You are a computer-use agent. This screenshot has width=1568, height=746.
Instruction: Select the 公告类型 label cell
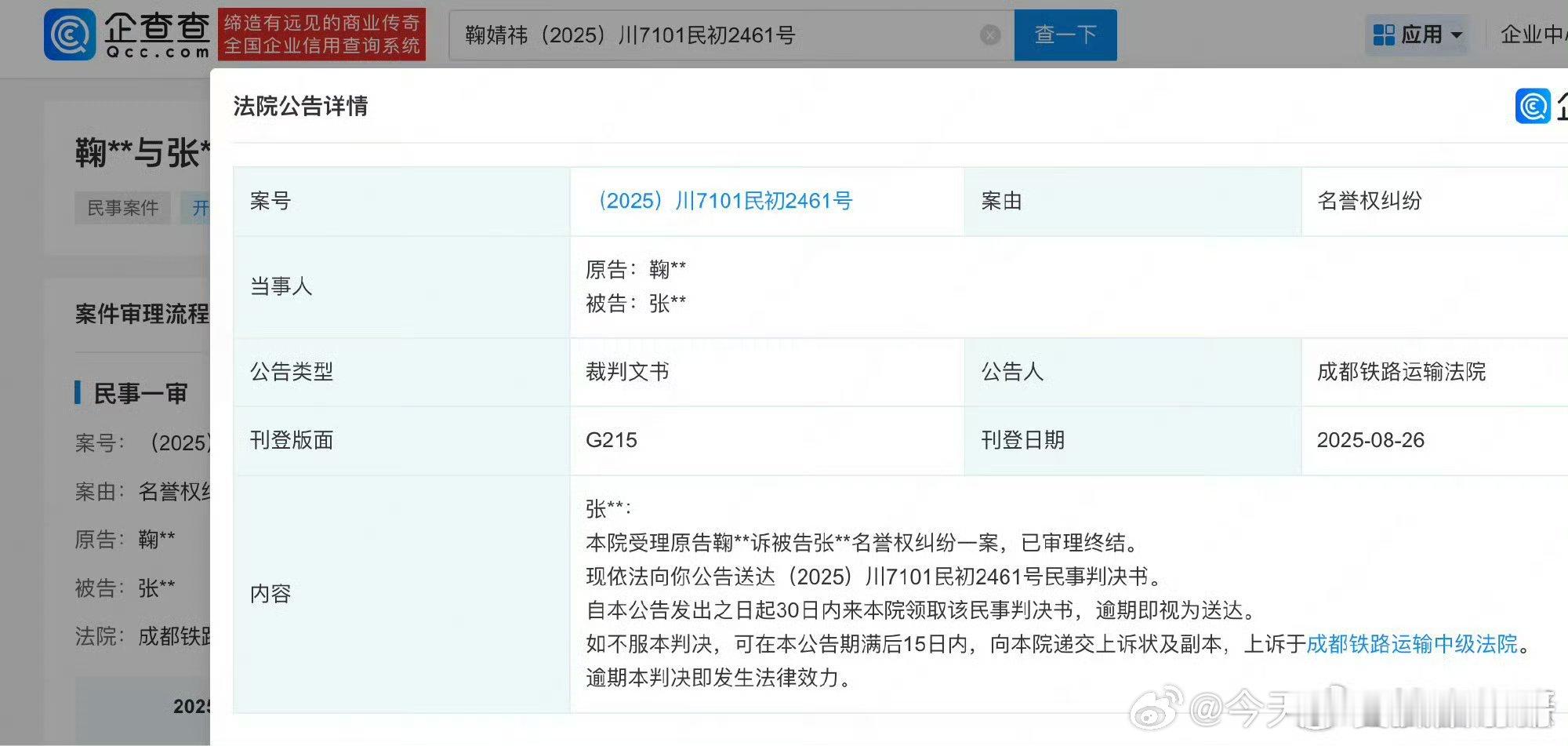401,372
